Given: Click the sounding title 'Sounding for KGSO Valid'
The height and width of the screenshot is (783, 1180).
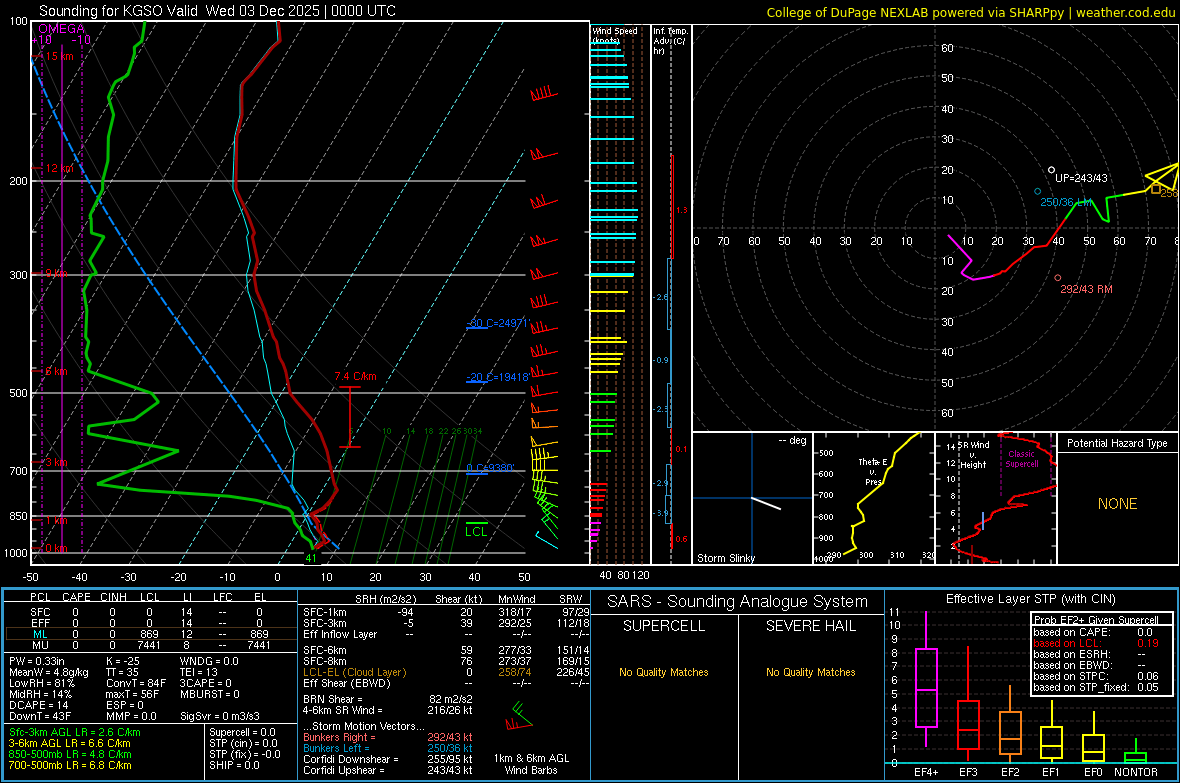Looking at the screenshot, I should pos(119,11).
